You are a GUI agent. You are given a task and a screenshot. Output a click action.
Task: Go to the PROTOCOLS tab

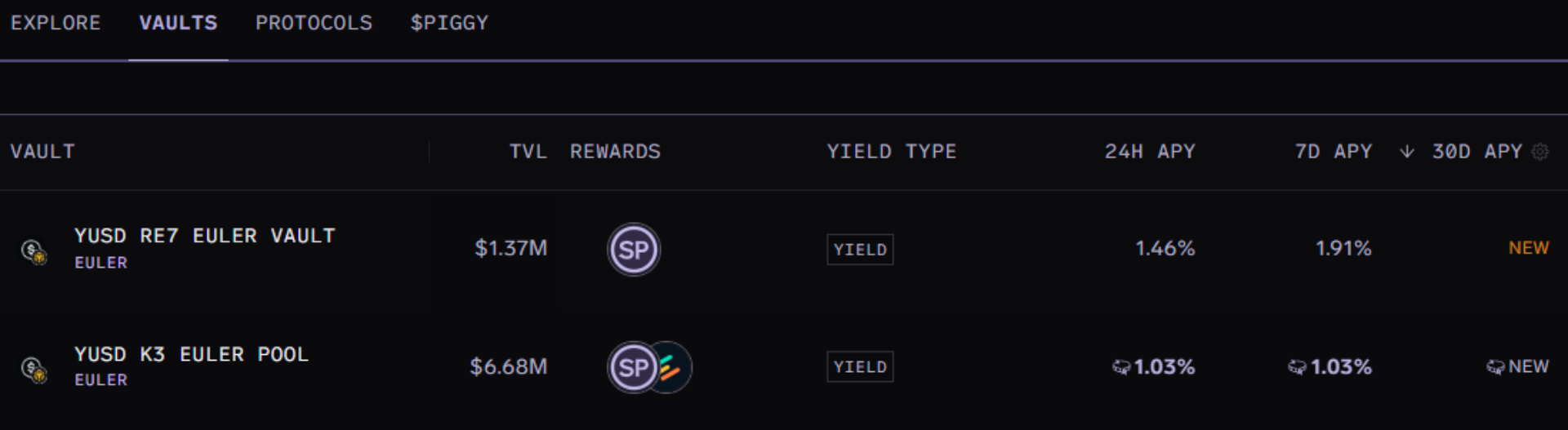point(314,23)
